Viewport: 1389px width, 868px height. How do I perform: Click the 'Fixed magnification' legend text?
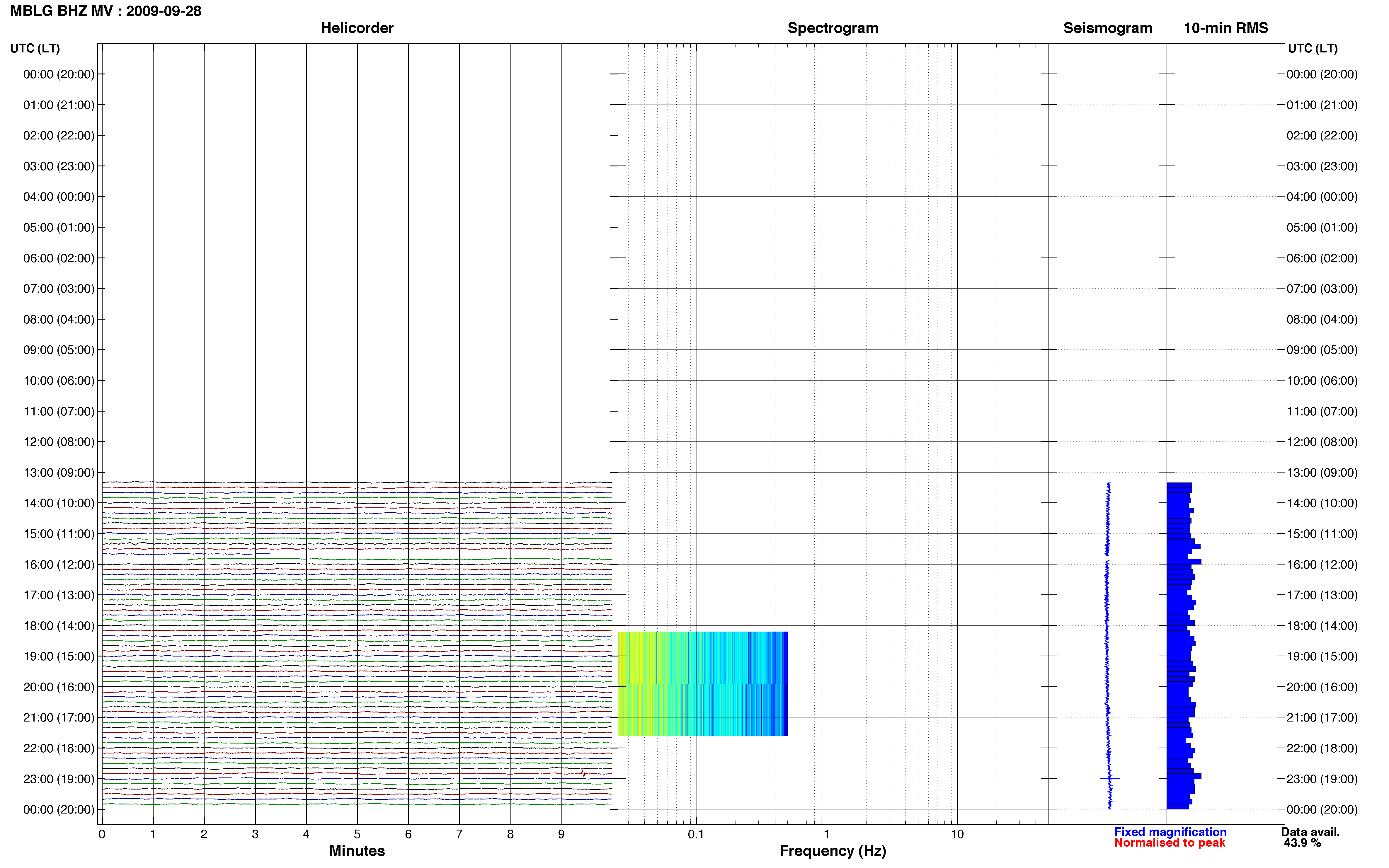click(1170, 832)
